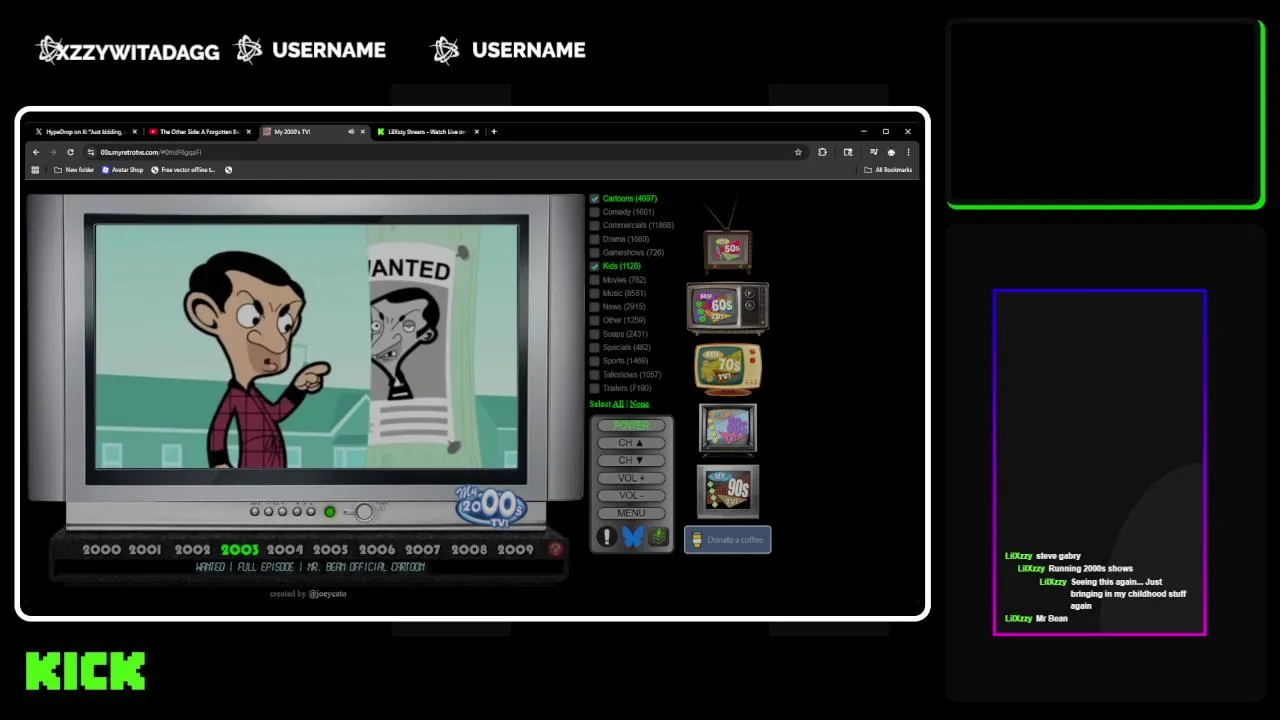The width and height of the screenshot is (1280, 720).
Task: Open the My 50s TV thumbnail
Action: coord(727,238)
